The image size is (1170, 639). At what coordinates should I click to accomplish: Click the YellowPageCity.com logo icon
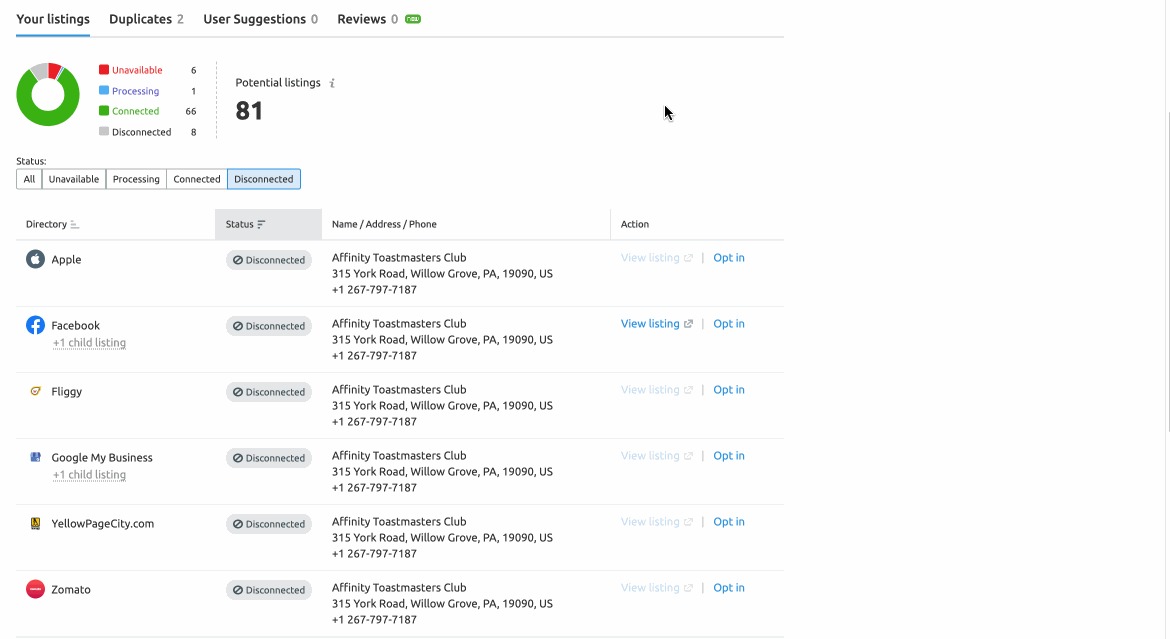click(x=35, y=523)
